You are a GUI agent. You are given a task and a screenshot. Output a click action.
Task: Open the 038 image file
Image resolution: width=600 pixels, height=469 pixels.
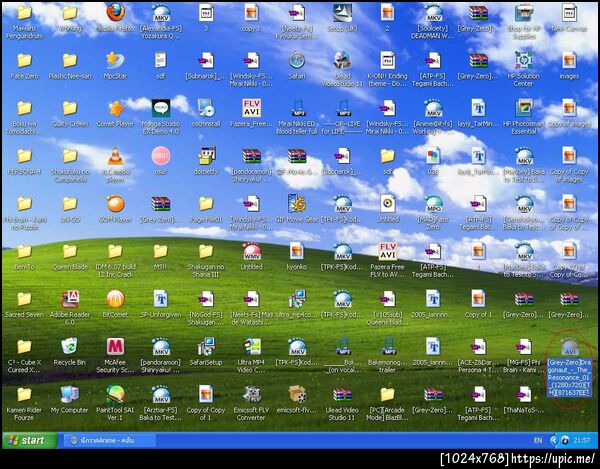[433, 156]
